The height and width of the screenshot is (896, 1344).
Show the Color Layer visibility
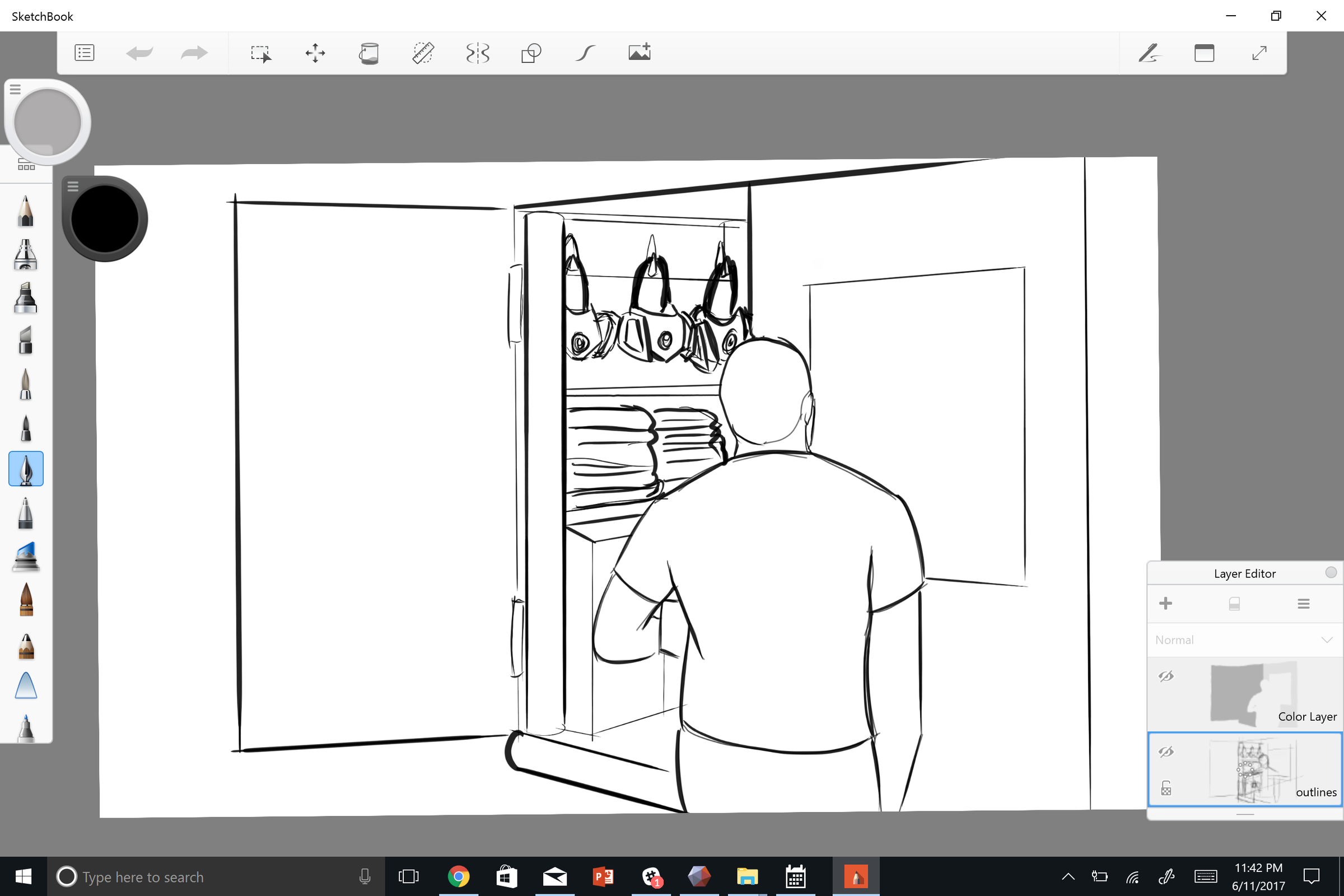coord(1166,676)
